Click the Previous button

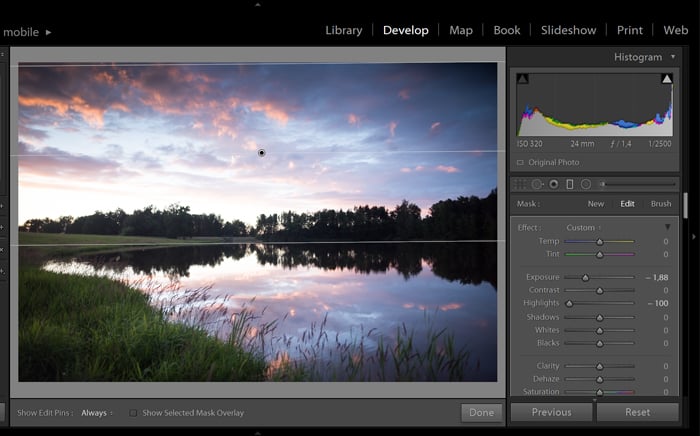point(551,412)
